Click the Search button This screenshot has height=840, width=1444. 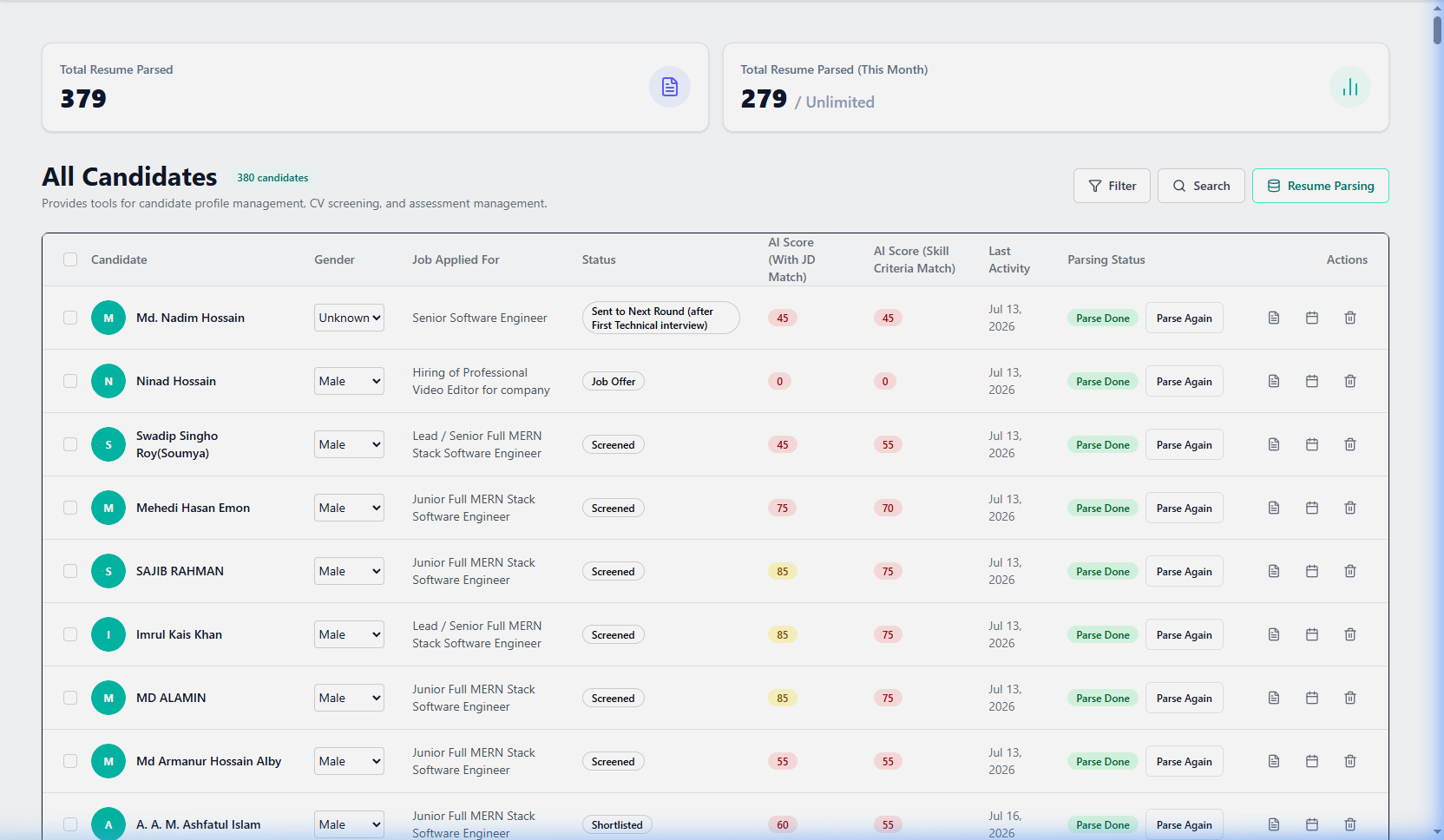(x=1201, y=186)
